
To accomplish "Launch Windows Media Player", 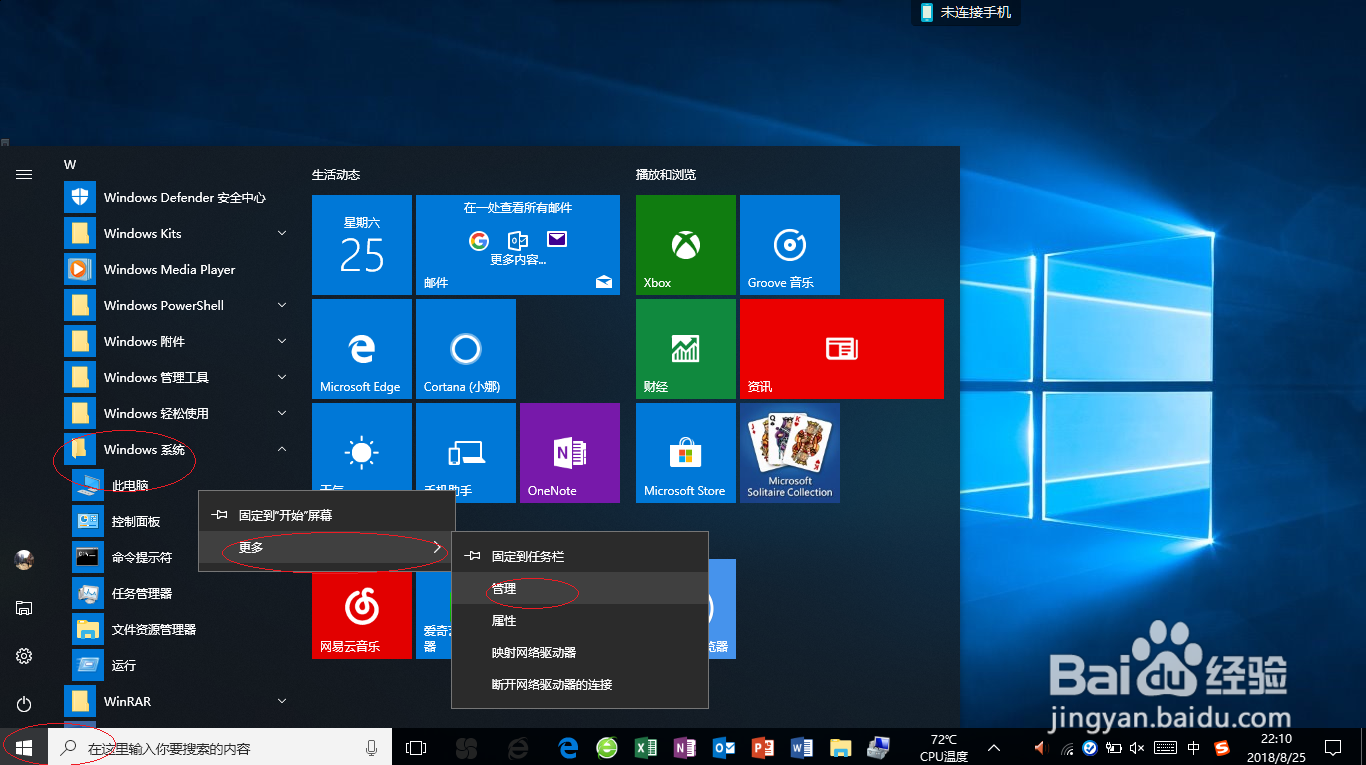I will (x=178, y=269).
